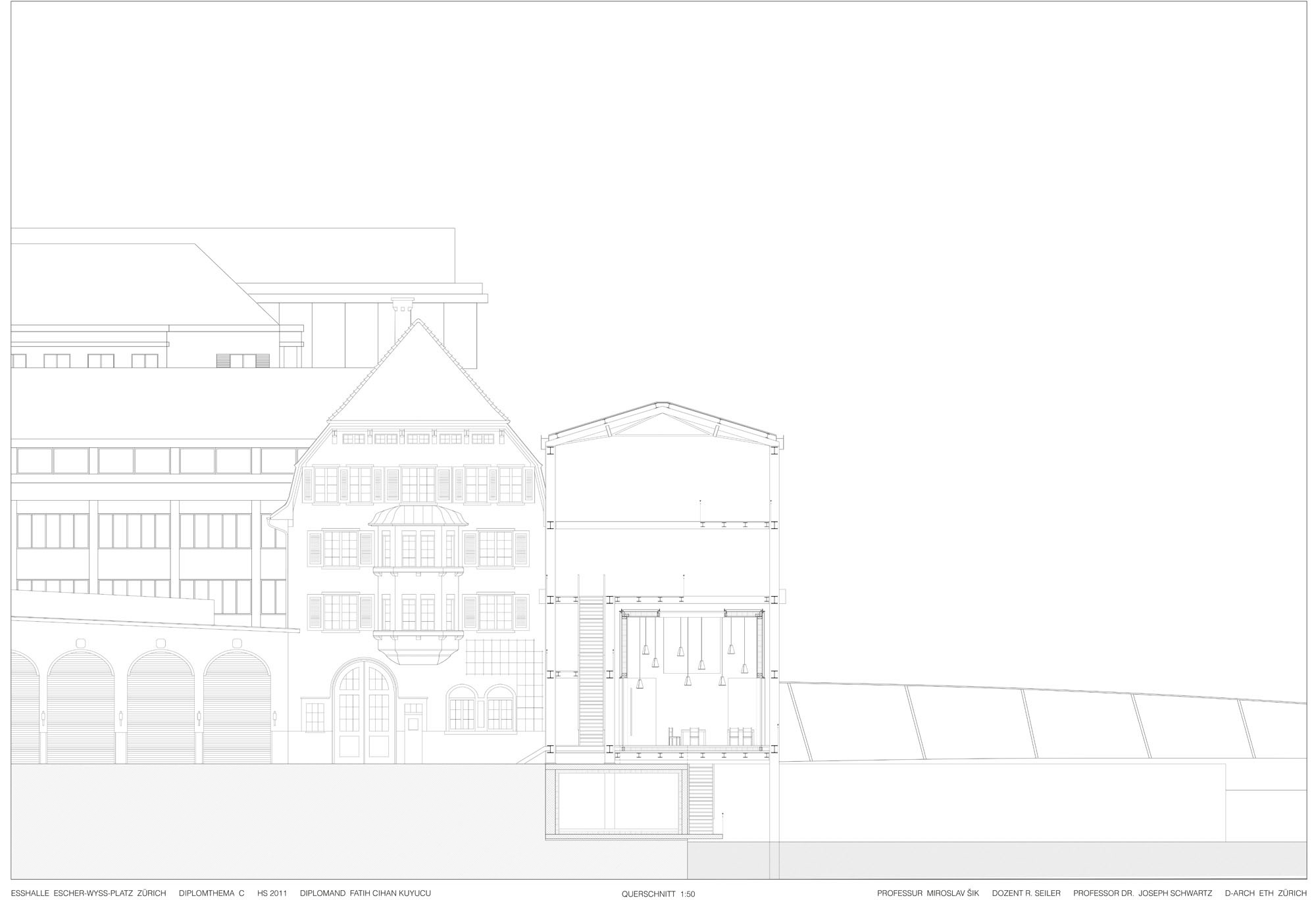1316x900 pixels.
Task: Select the 'DIPLOMTHEMA C' caption
Action: 211,893
